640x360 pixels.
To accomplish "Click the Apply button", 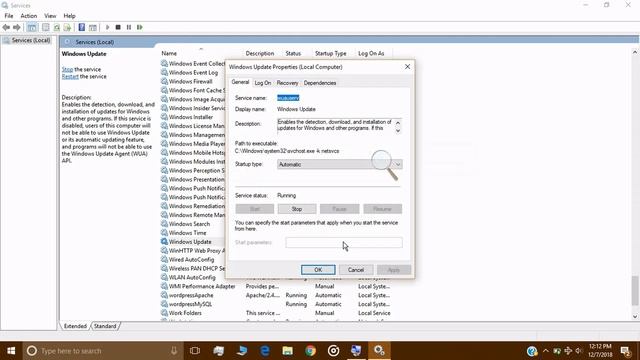I will [393, 270].
